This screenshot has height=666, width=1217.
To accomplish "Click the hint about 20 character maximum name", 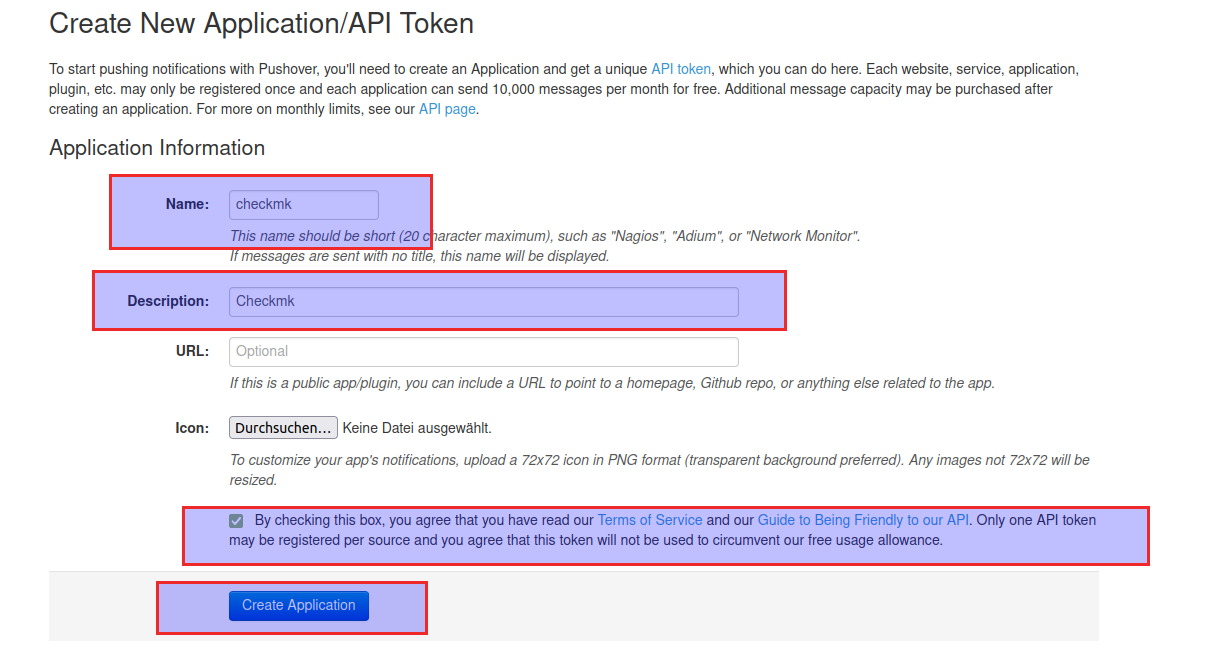I will coord(544,237).
